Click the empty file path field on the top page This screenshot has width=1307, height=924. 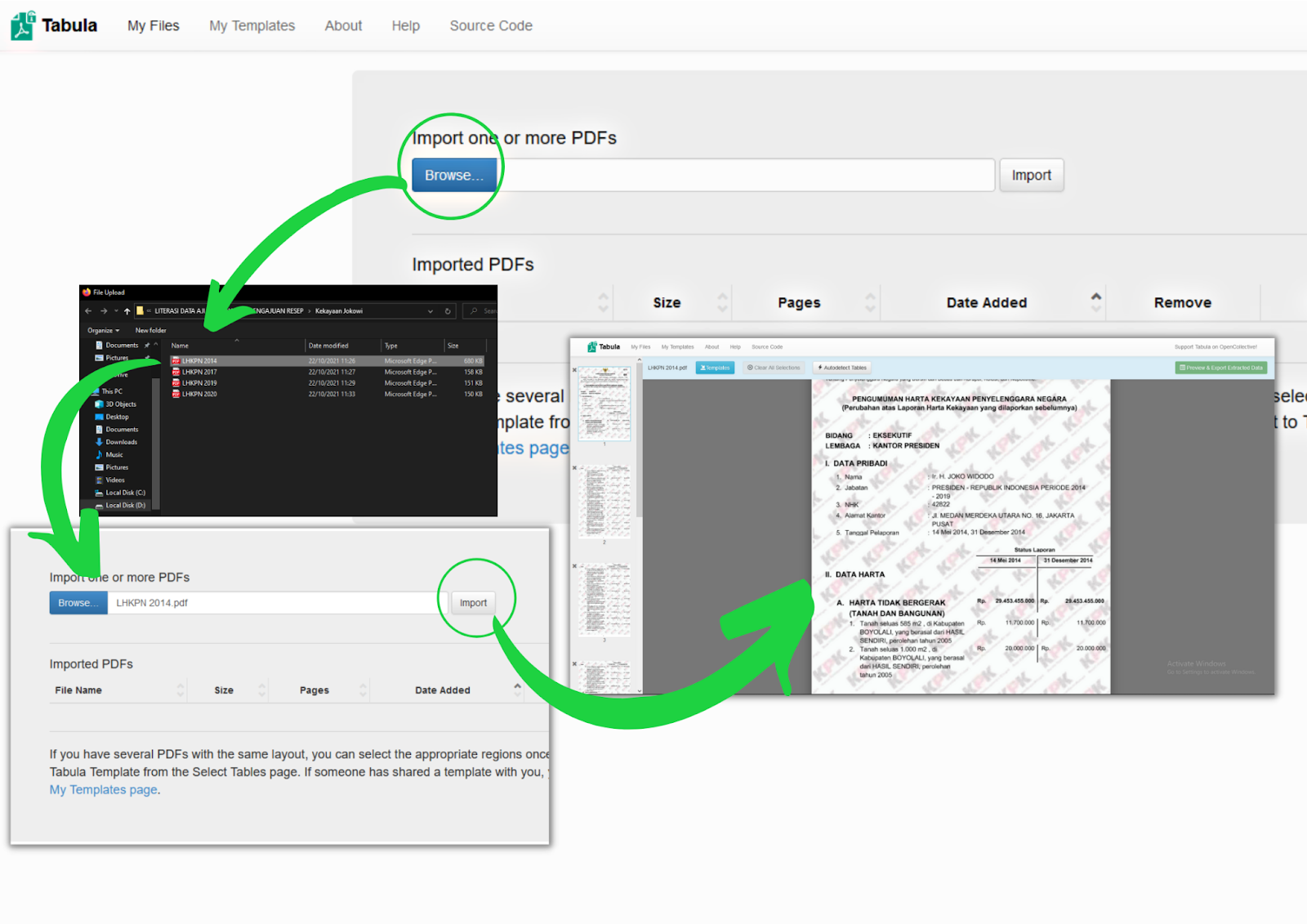[x=746, y=175]
